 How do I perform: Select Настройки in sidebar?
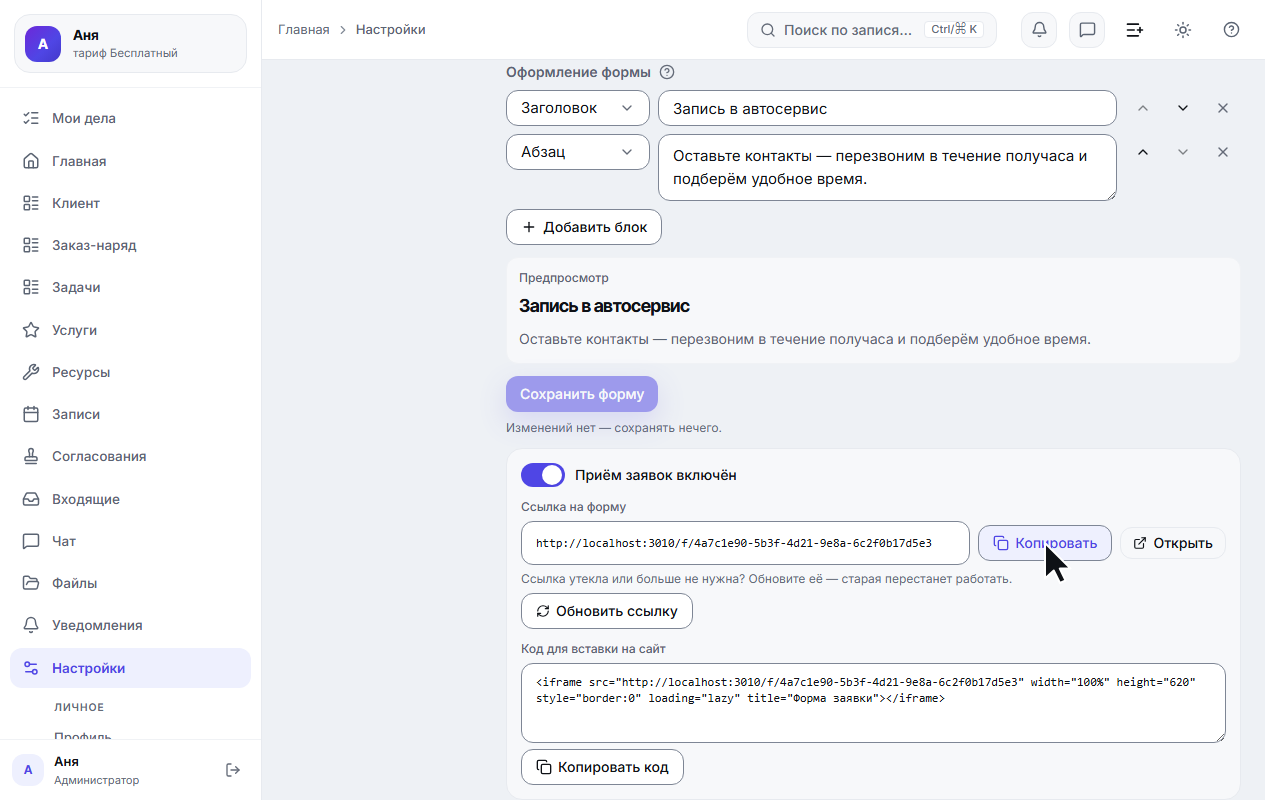[130, 668]
